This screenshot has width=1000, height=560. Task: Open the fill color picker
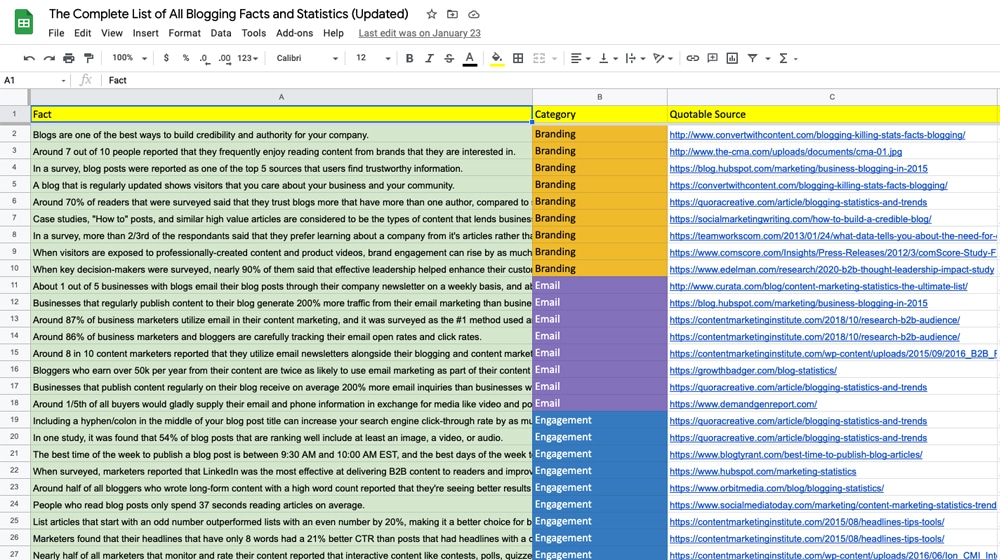tap(497, 59)
